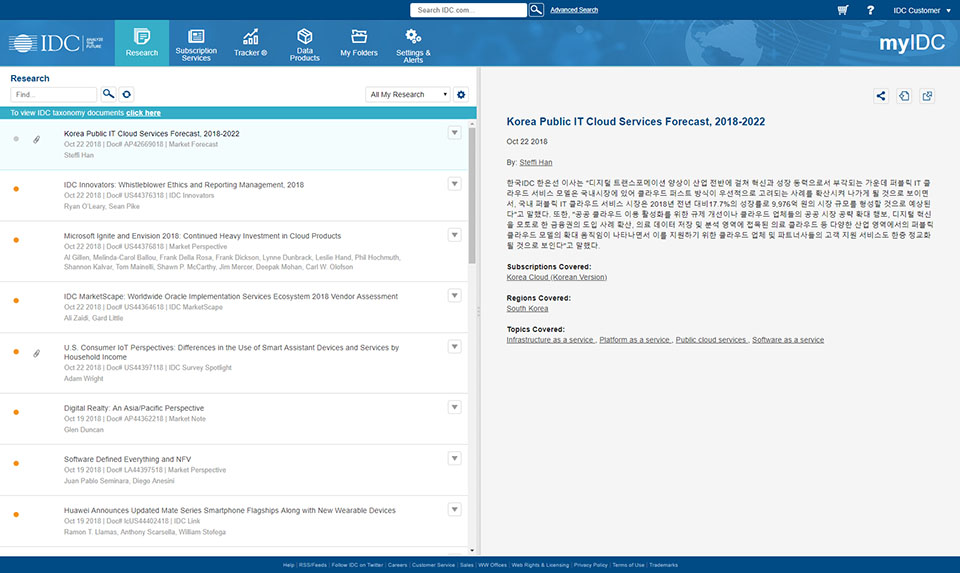
Task: Expand the IDC Customer account menu
Action: 921,10
